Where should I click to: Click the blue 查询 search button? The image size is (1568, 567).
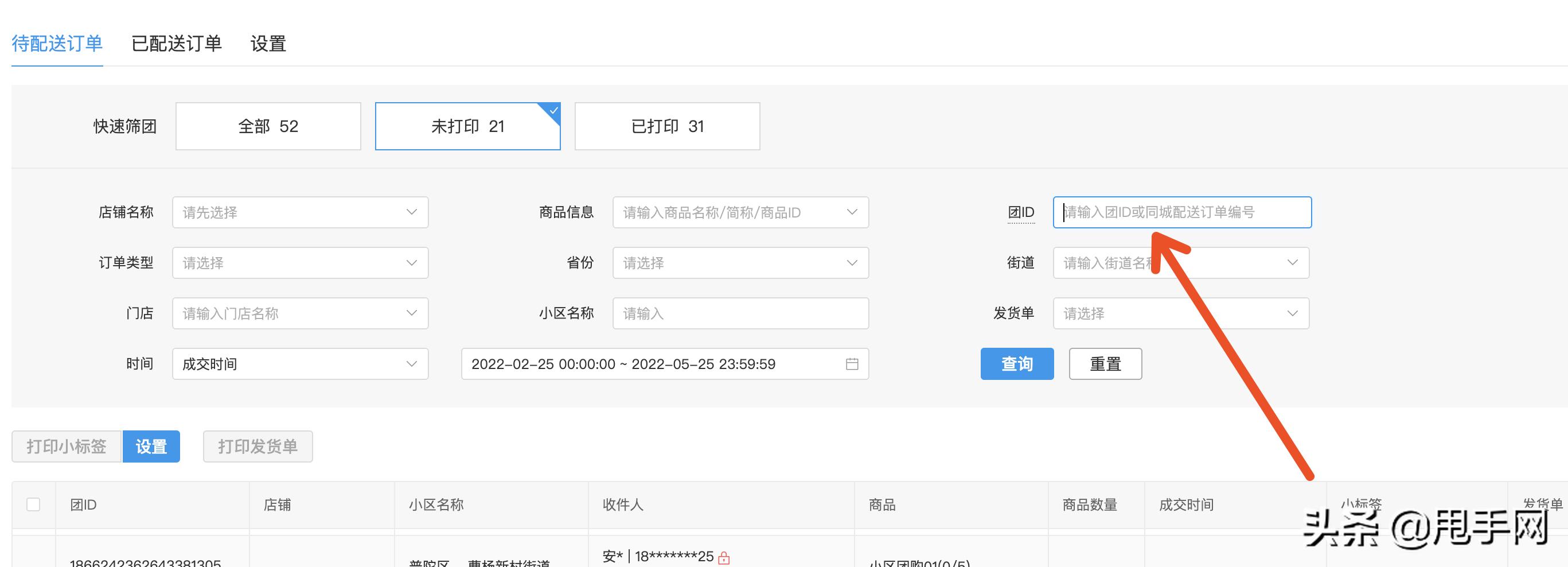click(1016, 364)
